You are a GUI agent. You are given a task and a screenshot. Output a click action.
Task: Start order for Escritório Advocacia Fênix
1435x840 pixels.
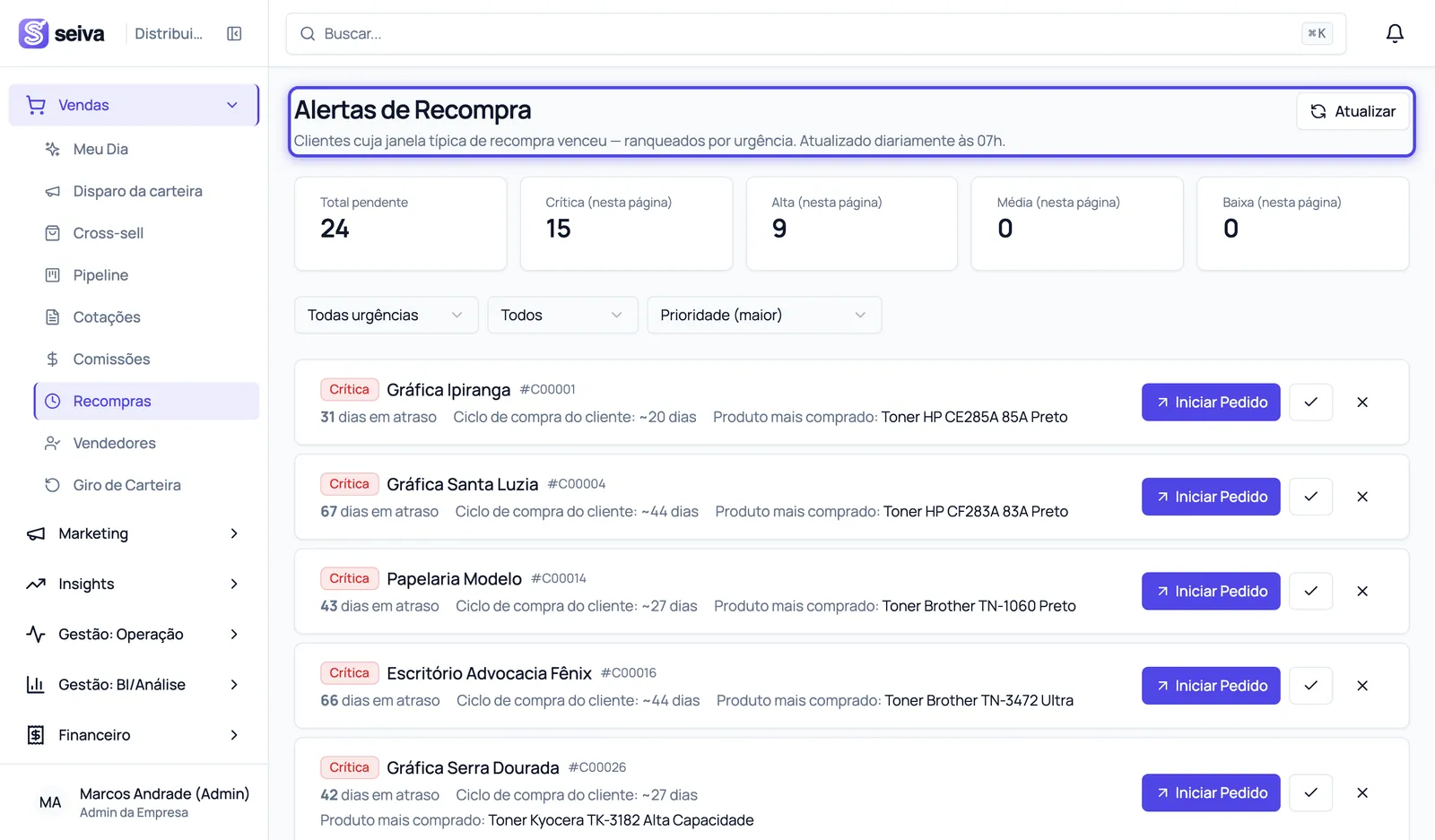point(1211,686)
